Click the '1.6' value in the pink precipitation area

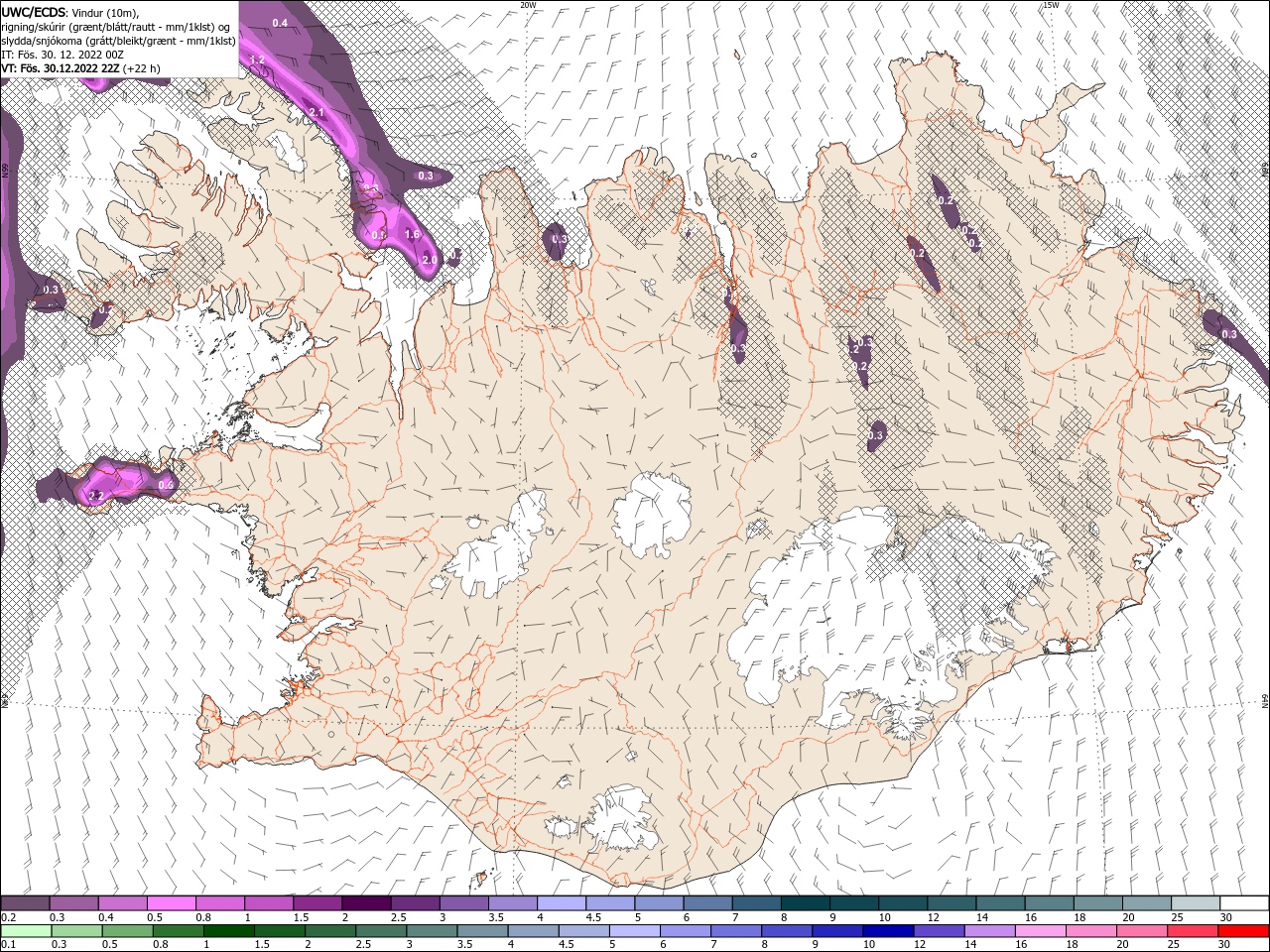(x=413, y=235)
